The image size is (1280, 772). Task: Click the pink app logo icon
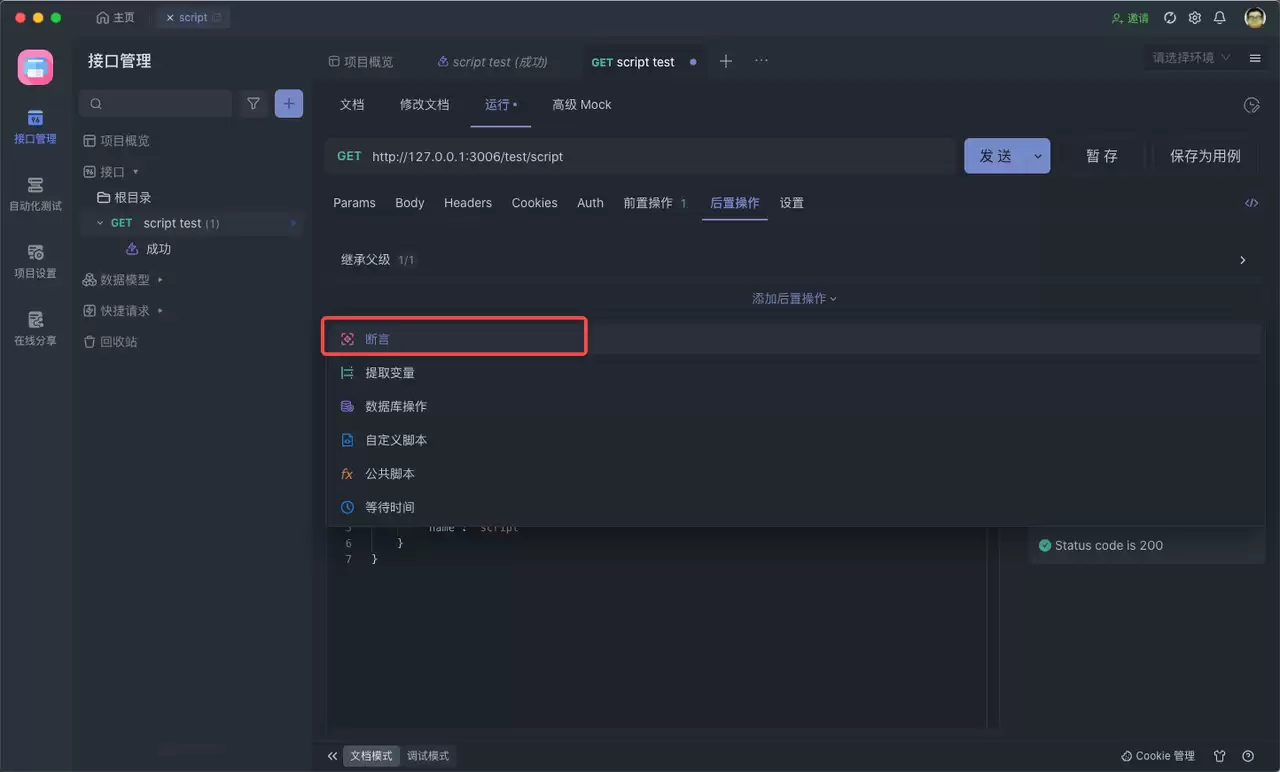(x=35, y=67)
